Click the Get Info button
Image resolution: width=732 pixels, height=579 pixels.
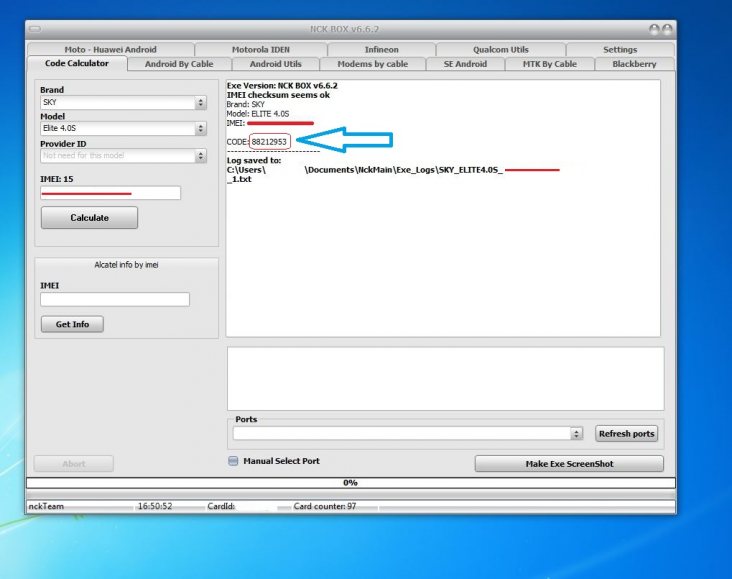[72, 324]
